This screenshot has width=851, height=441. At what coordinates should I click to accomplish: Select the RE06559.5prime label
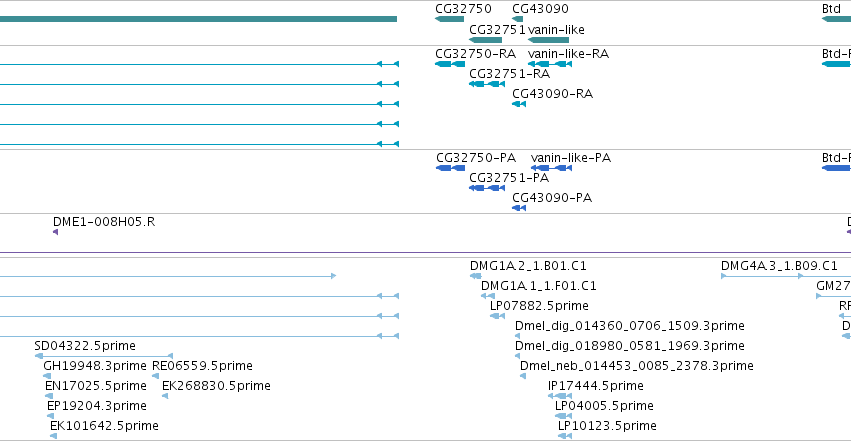click(x=202, y=366)
